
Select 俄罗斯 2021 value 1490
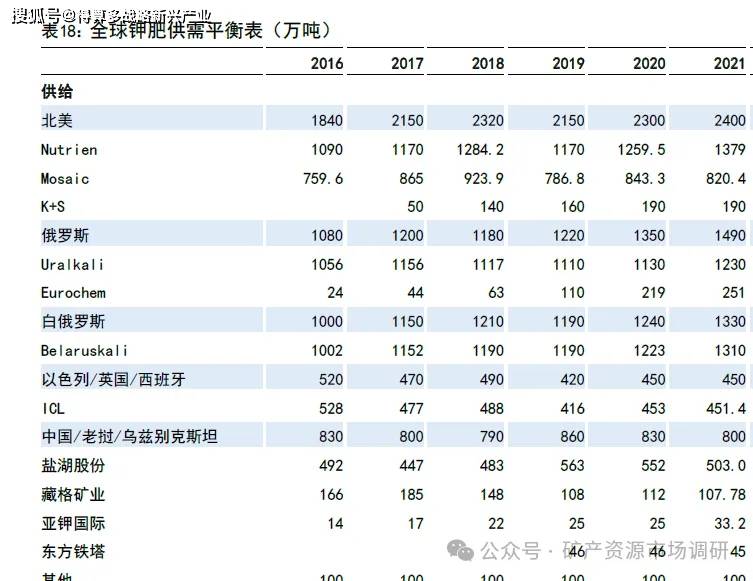coord(730,236)
